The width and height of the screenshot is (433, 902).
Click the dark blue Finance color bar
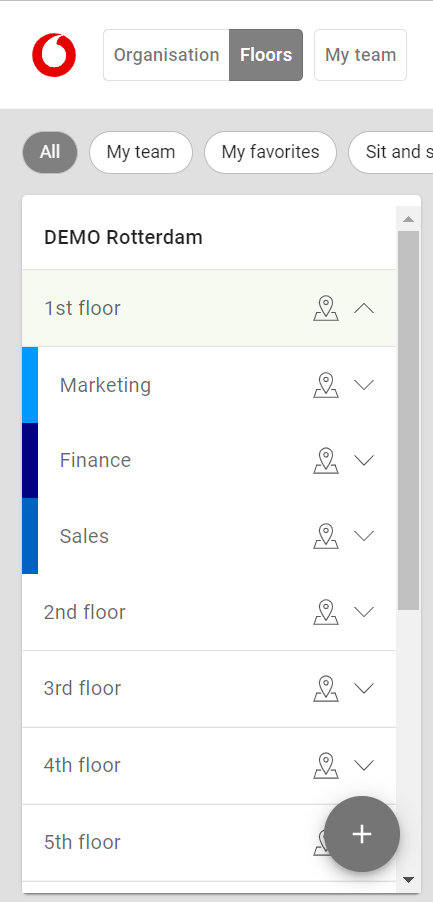pyautogui.click(x=30, y=461)
